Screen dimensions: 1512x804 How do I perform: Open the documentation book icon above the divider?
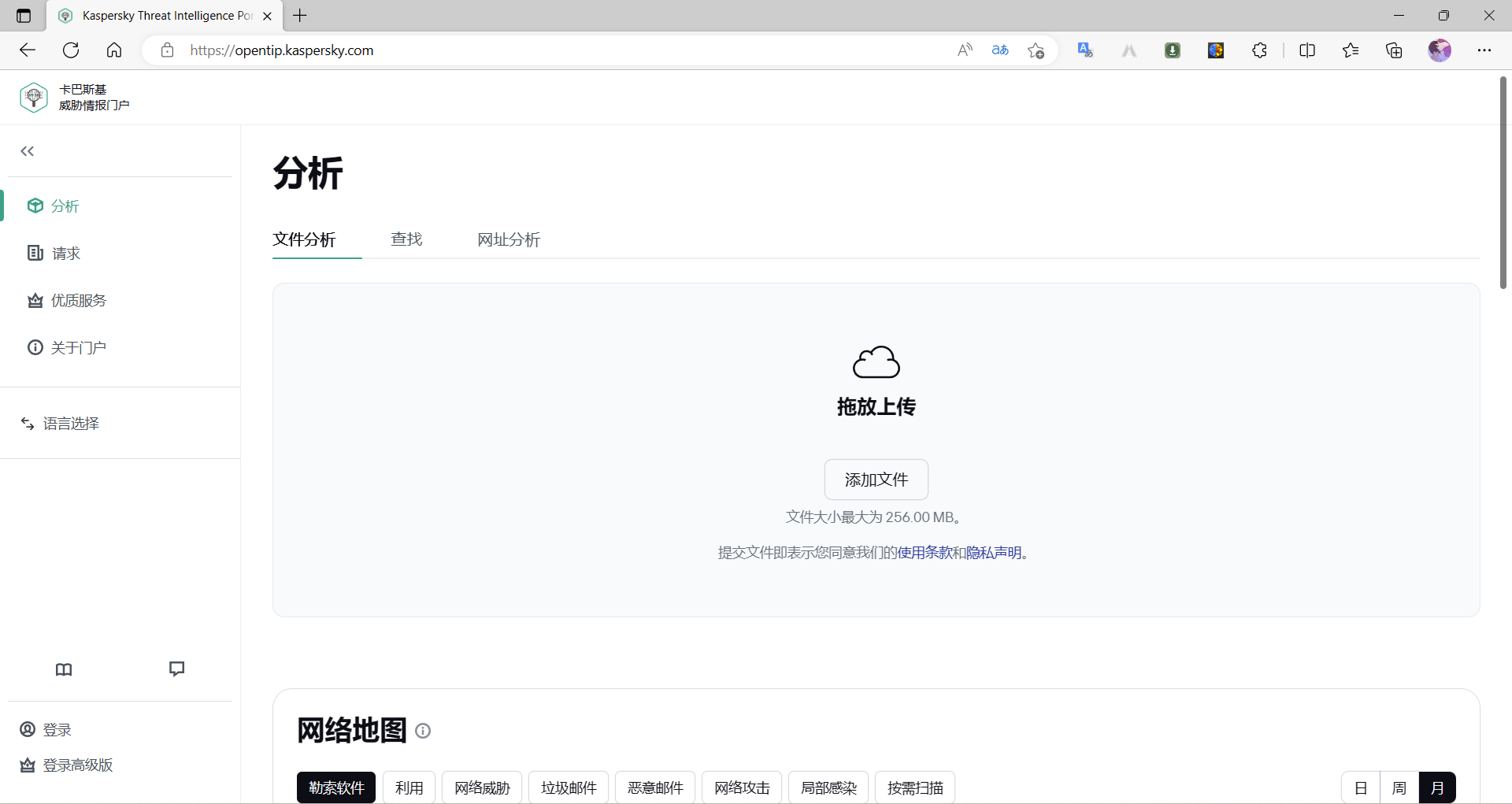(x=63, y=669)
